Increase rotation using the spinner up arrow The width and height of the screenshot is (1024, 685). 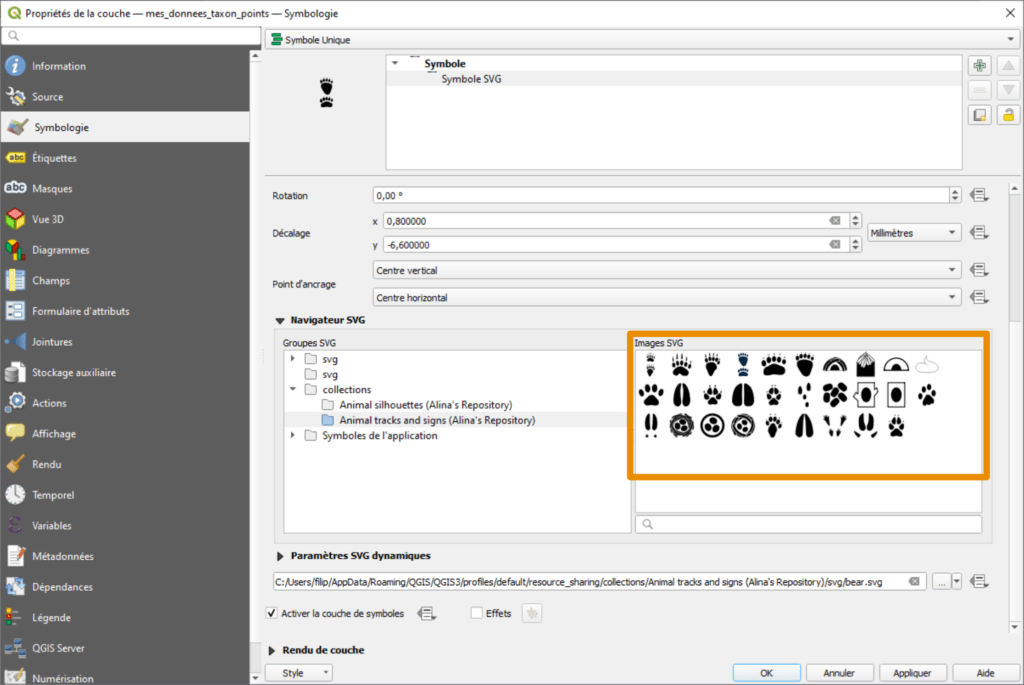click(x=957, y=190)
